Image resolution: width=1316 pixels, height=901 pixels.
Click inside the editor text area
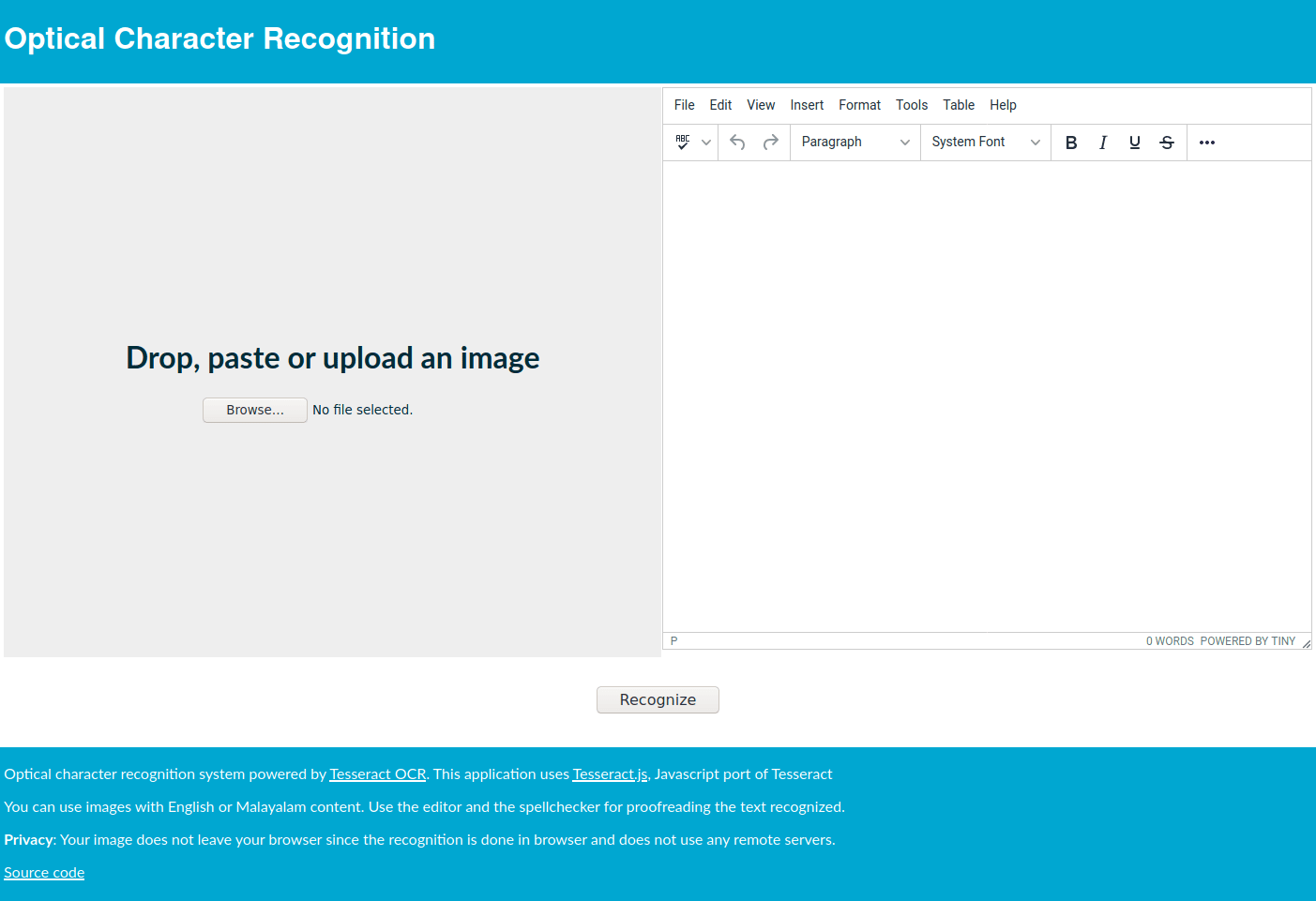(x=987, y=394)
